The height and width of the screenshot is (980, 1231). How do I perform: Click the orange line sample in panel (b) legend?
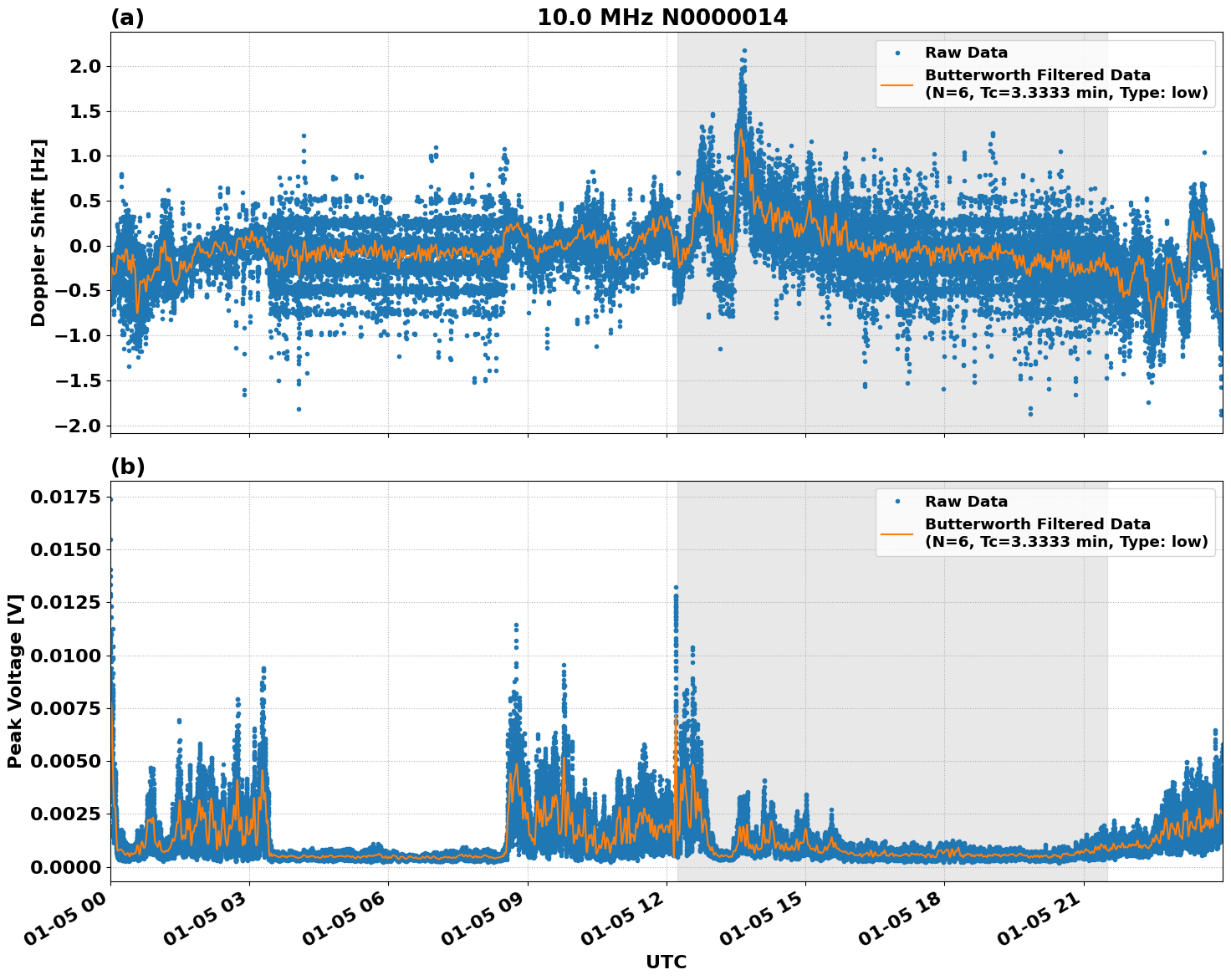(x=897, y=533)
